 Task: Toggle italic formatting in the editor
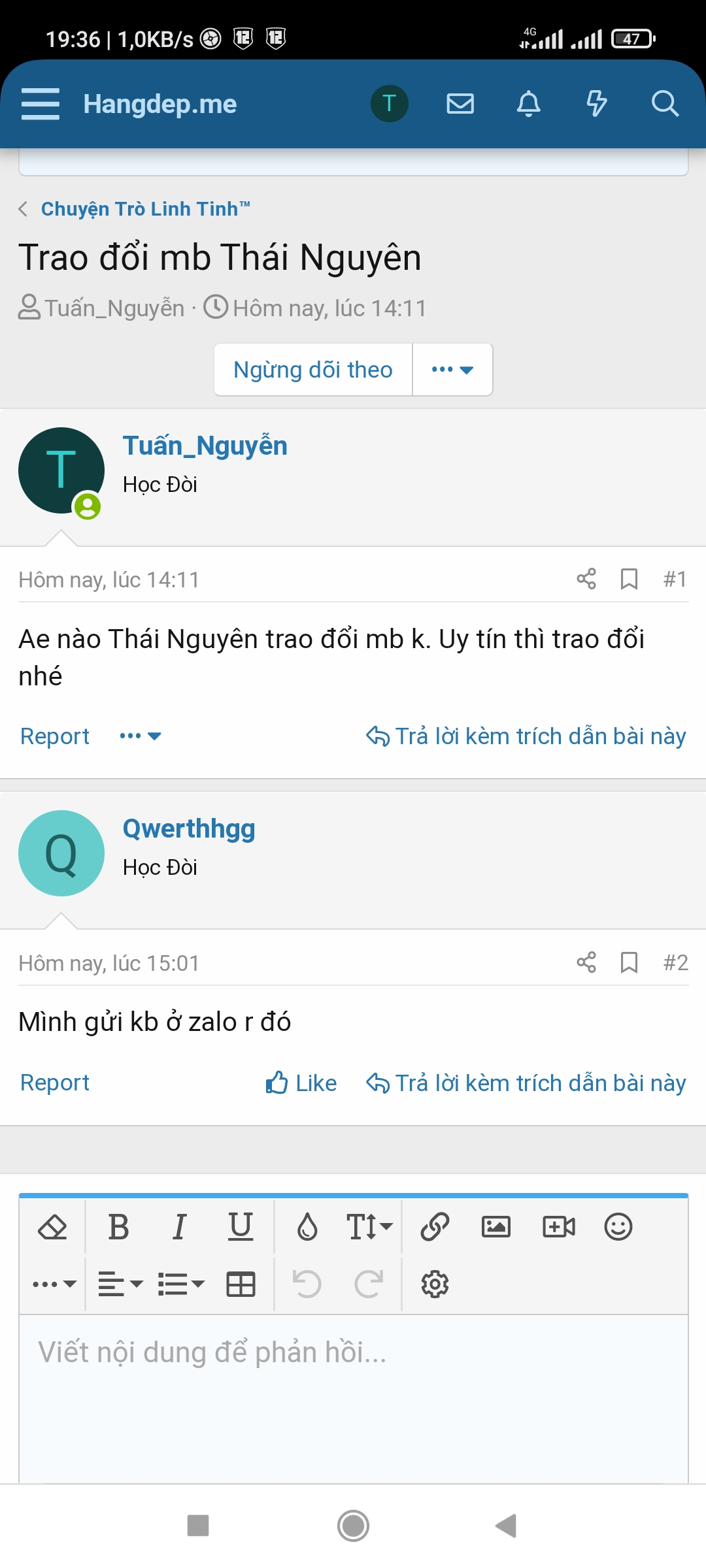coord(180,1226)
